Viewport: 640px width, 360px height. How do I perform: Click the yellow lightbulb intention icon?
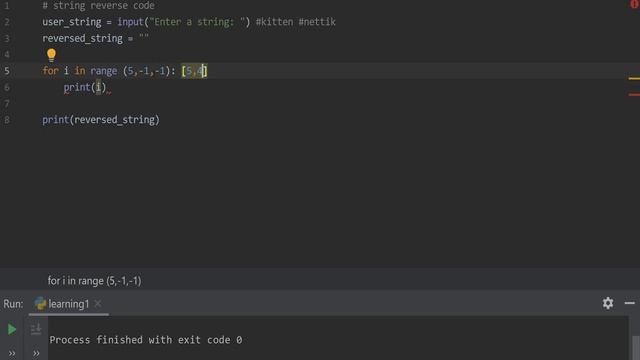[x=51, y=55]
